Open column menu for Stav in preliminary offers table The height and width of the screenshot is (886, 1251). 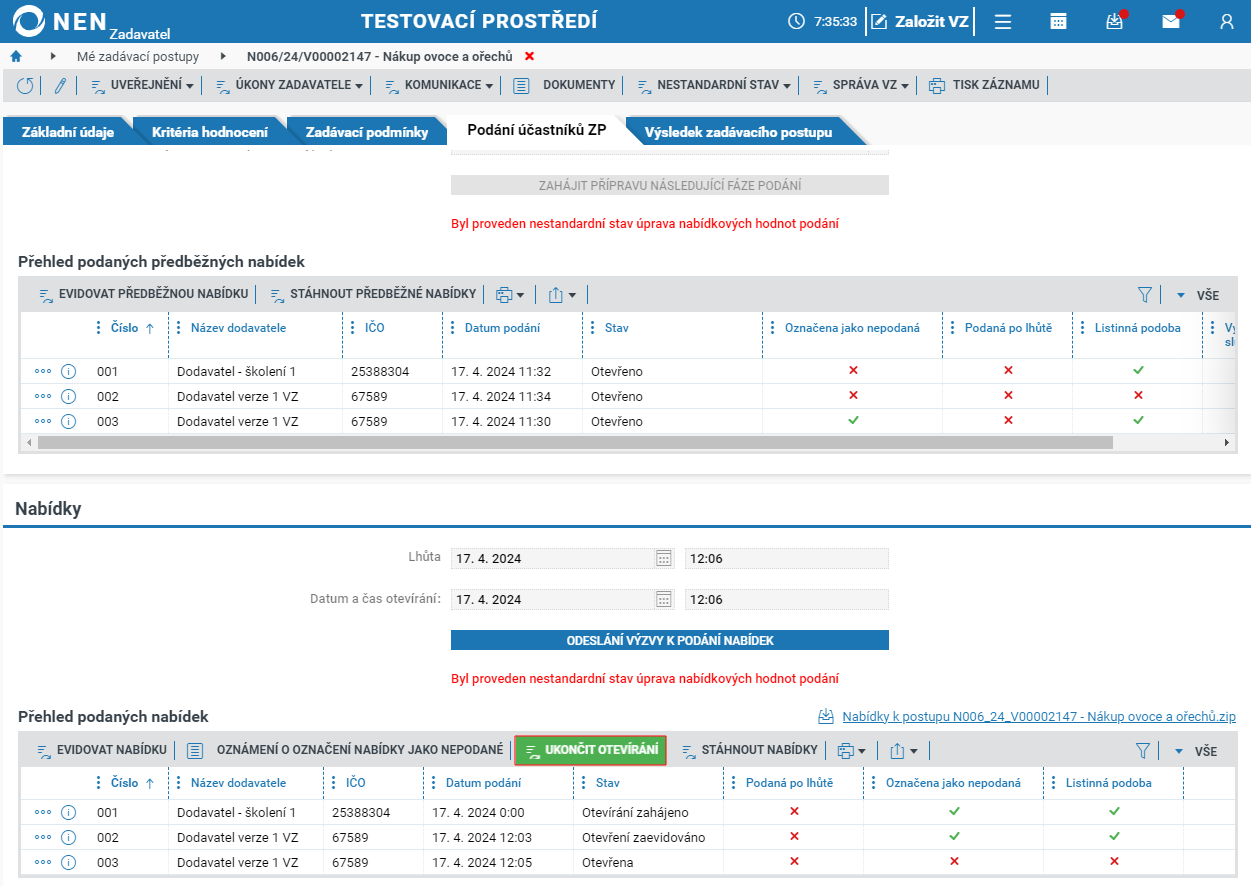[x=592, y=328]
